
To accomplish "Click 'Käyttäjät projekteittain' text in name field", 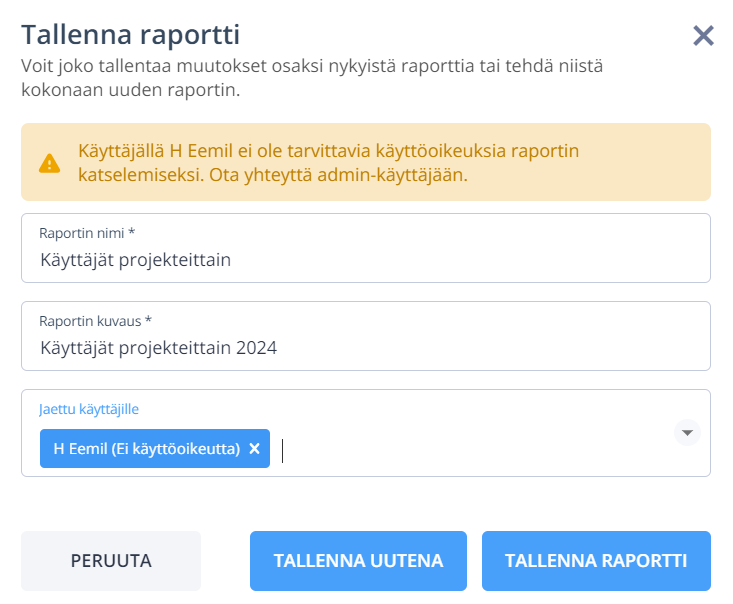I will 136,260.
